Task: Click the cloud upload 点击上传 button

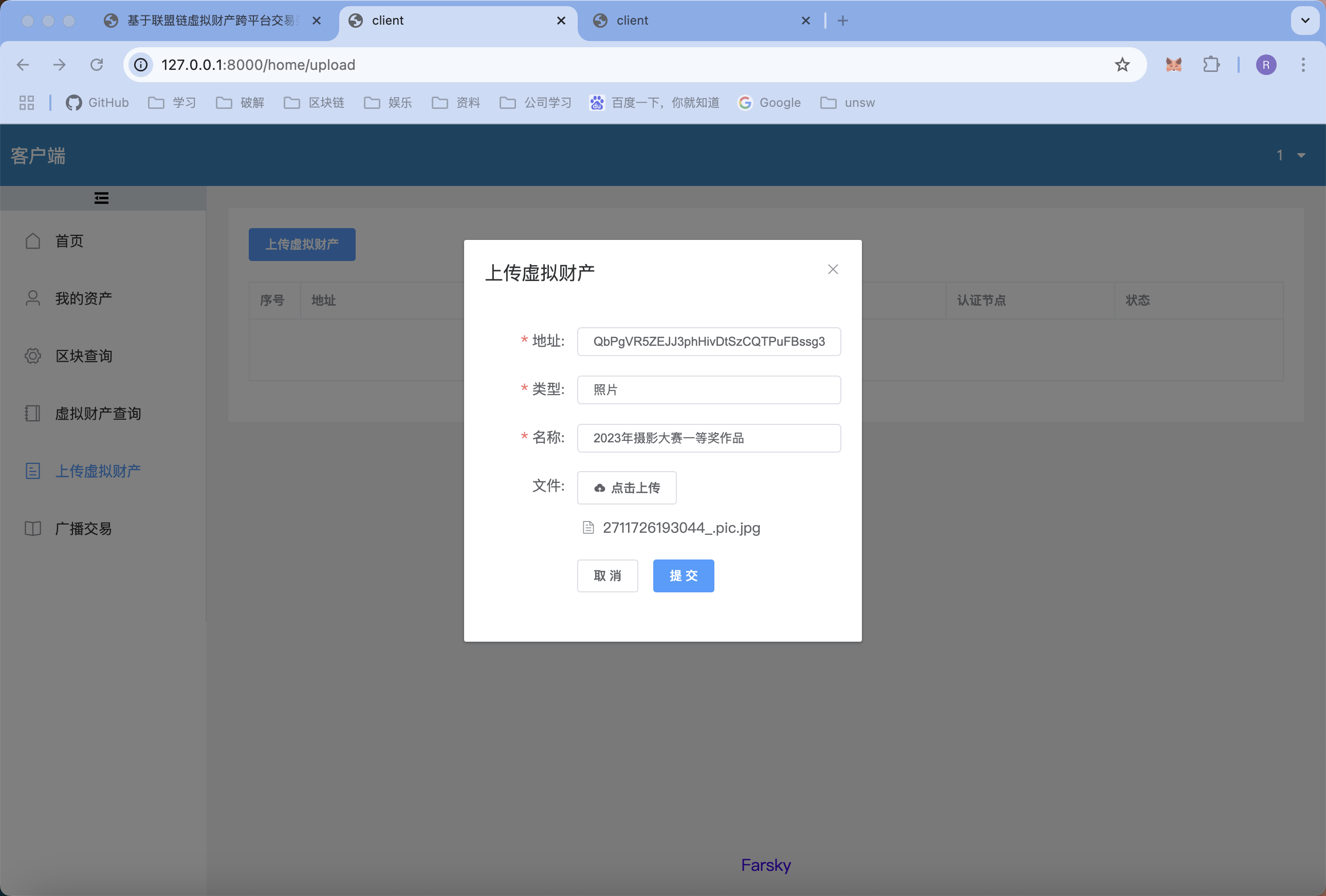Action: (627, 488)
